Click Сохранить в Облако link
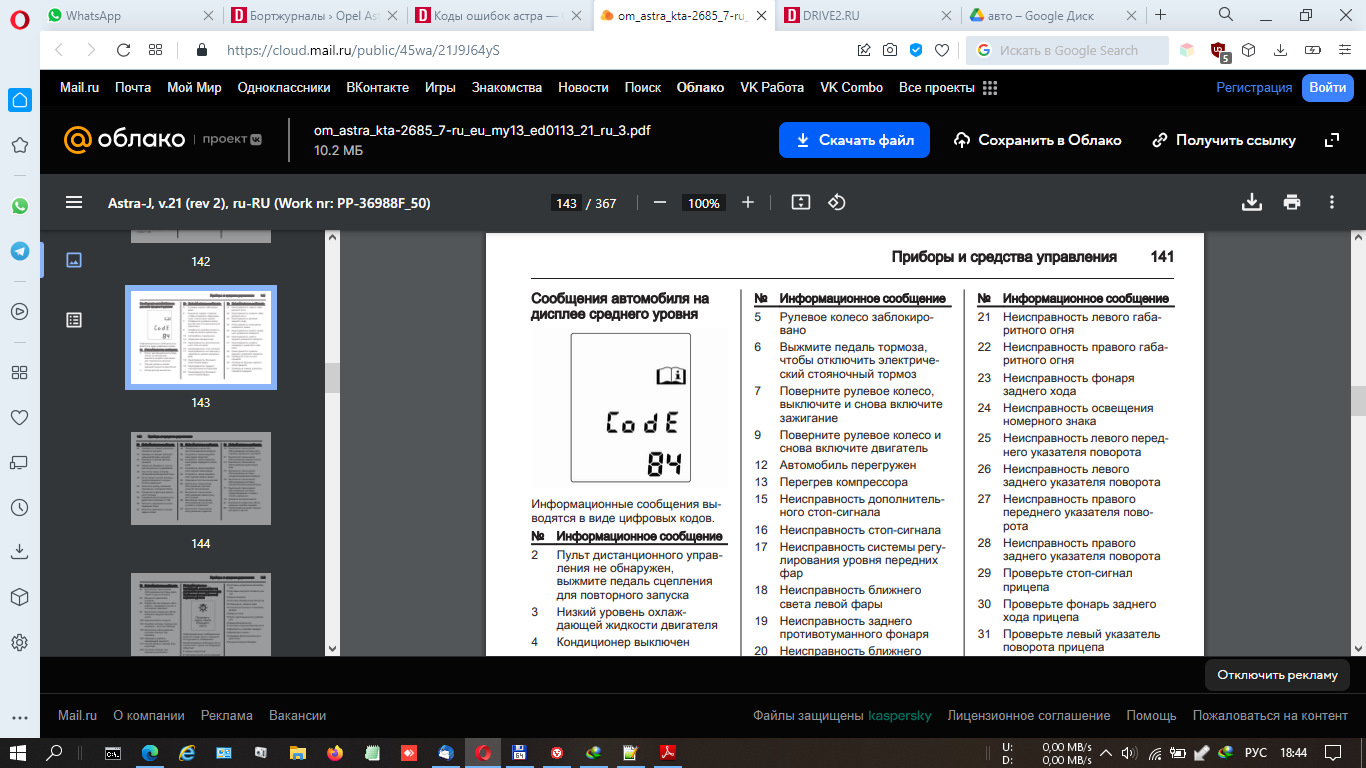The width and height of the screenshot is (1366, 768). tap(1038, 140)
